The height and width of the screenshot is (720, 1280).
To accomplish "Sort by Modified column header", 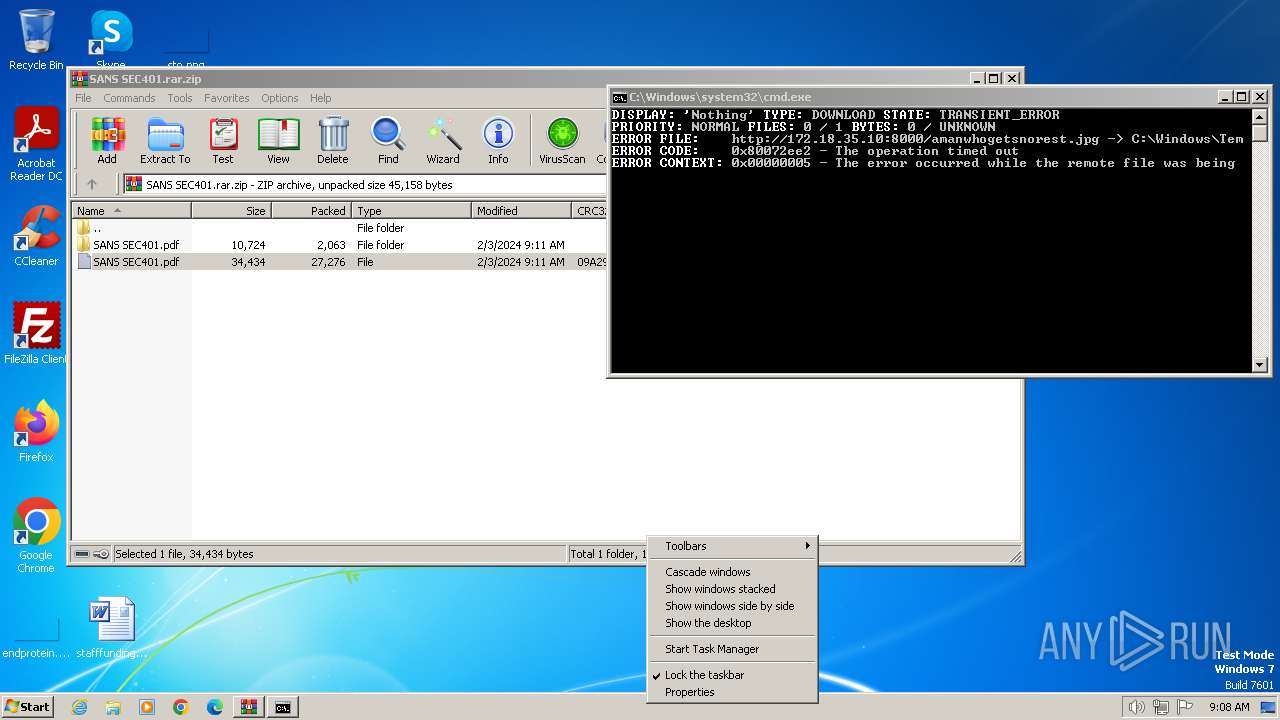I will [521, 211].
